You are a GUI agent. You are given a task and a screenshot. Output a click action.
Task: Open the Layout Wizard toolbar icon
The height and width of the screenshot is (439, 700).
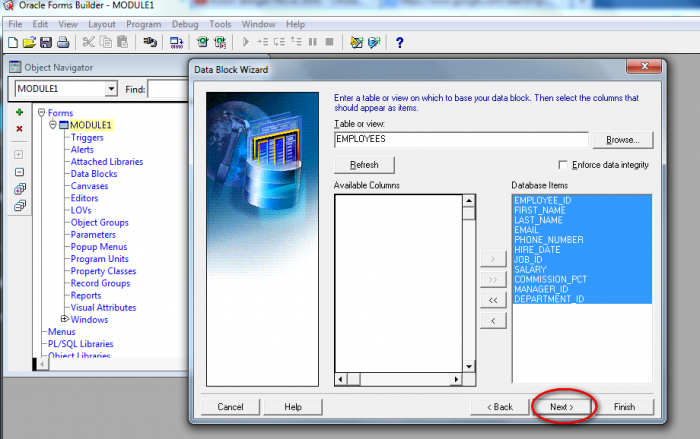coord(374,42)
